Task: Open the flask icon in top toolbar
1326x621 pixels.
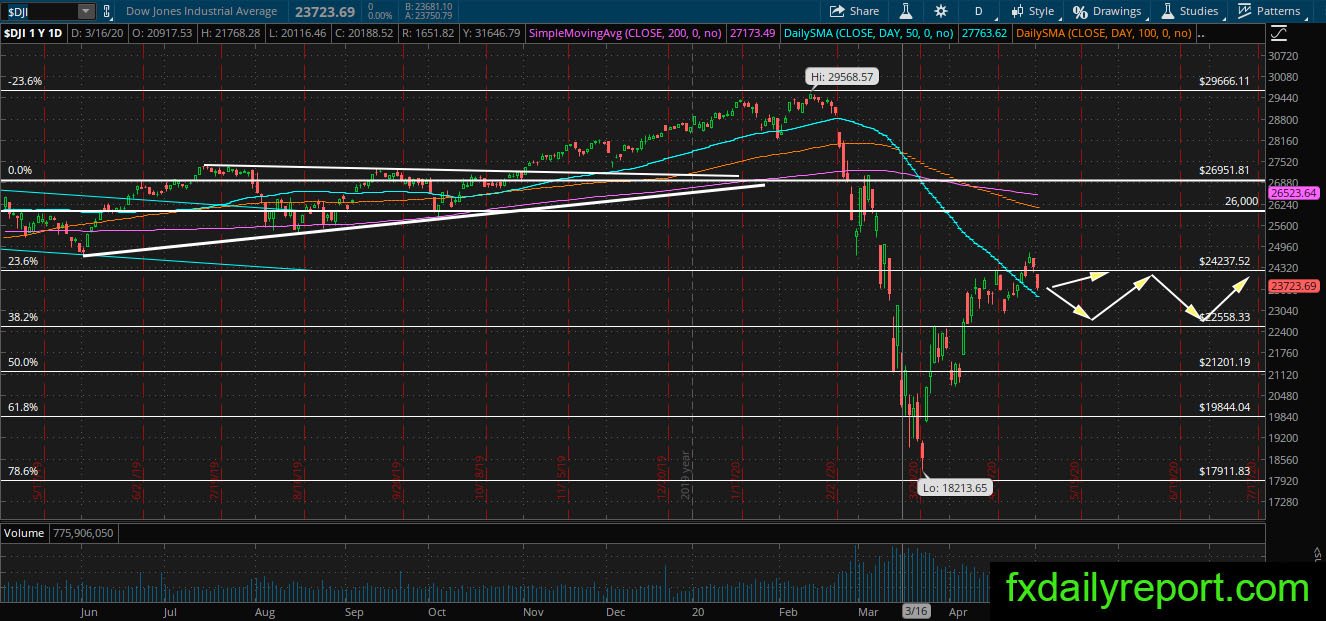Action: 906,11
